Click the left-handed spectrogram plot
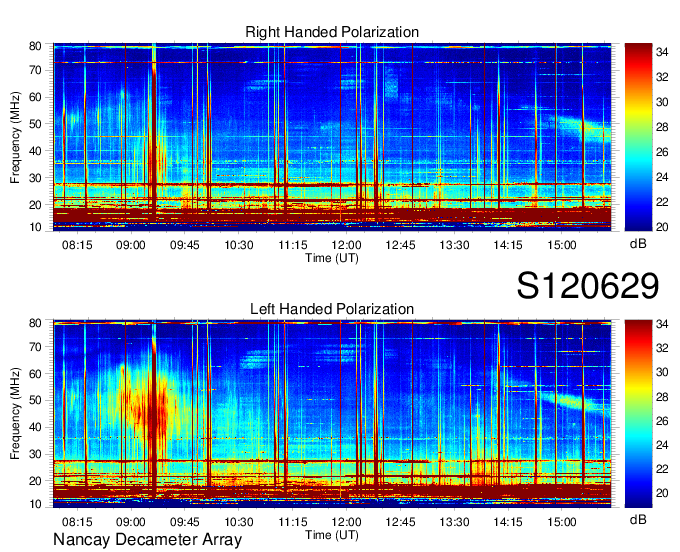680x552 pixels. click(x=332, y=414)
